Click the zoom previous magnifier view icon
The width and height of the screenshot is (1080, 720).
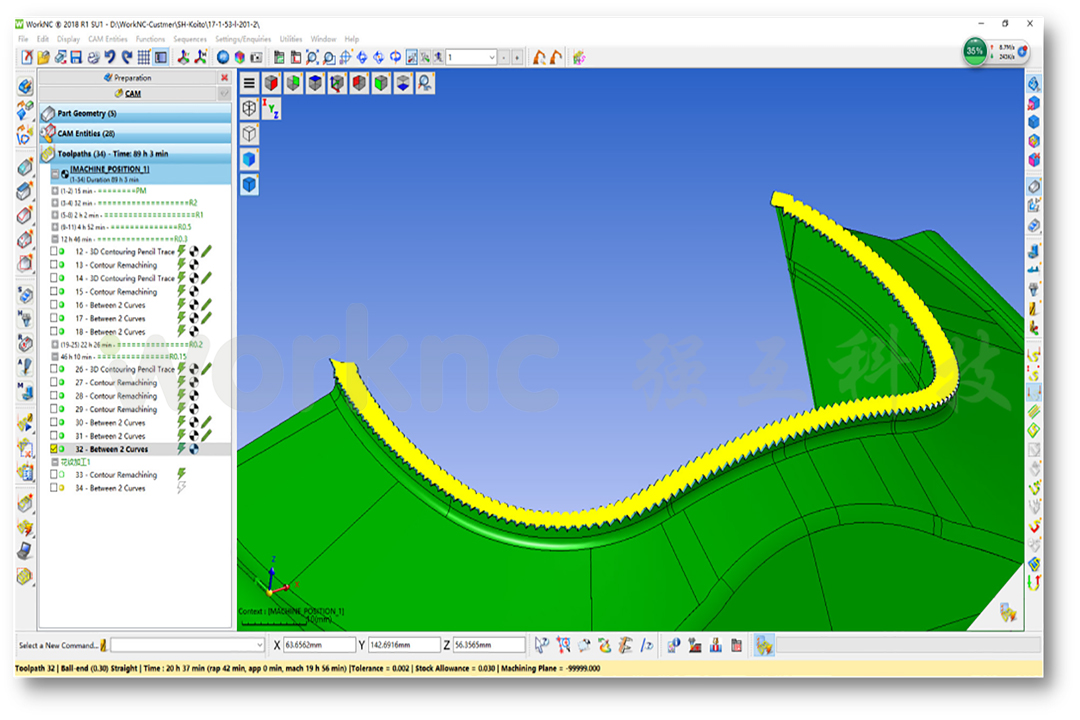coord(425,83)
